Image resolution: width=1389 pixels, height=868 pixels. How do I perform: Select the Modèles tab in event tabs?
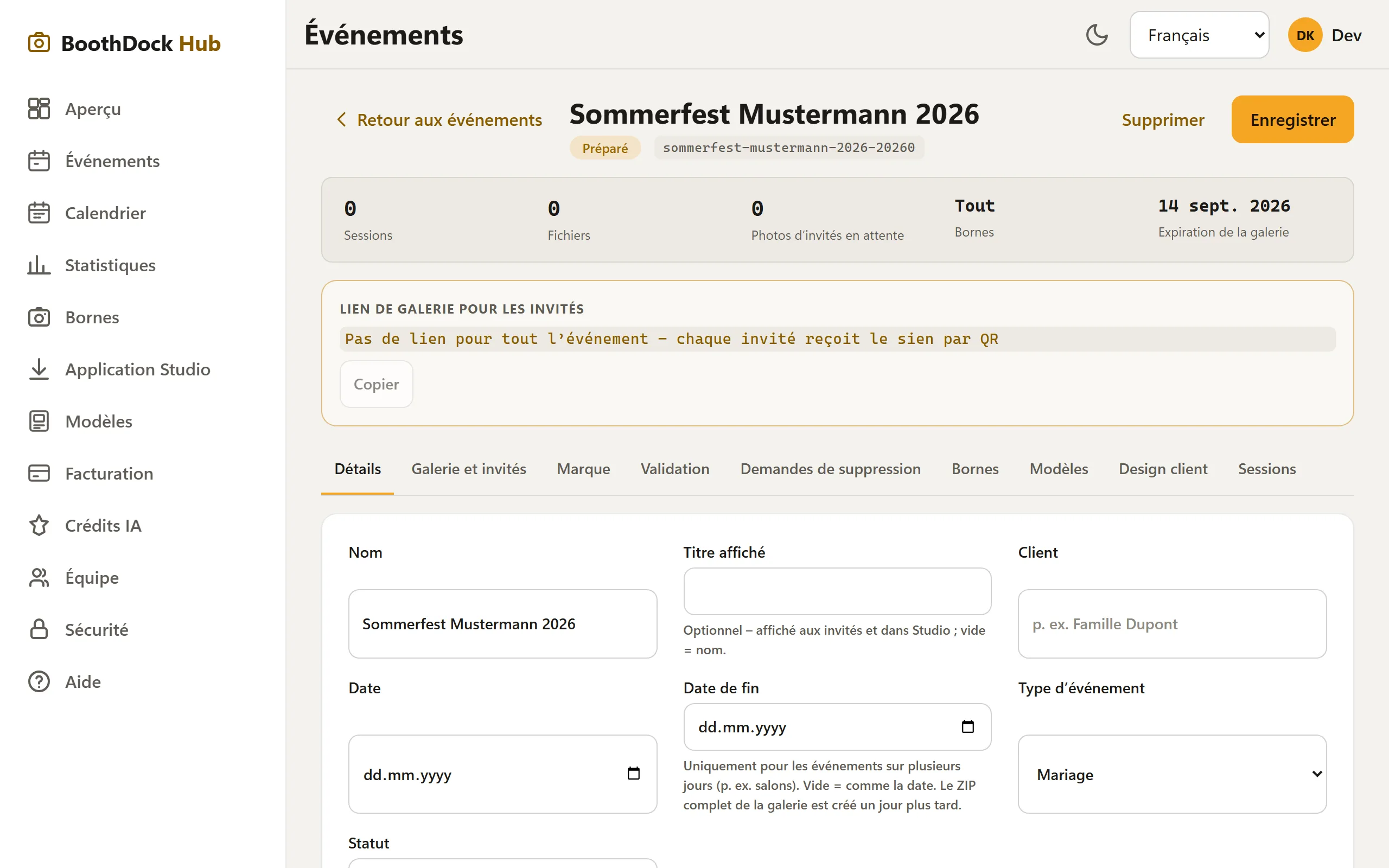point(1059,469)
